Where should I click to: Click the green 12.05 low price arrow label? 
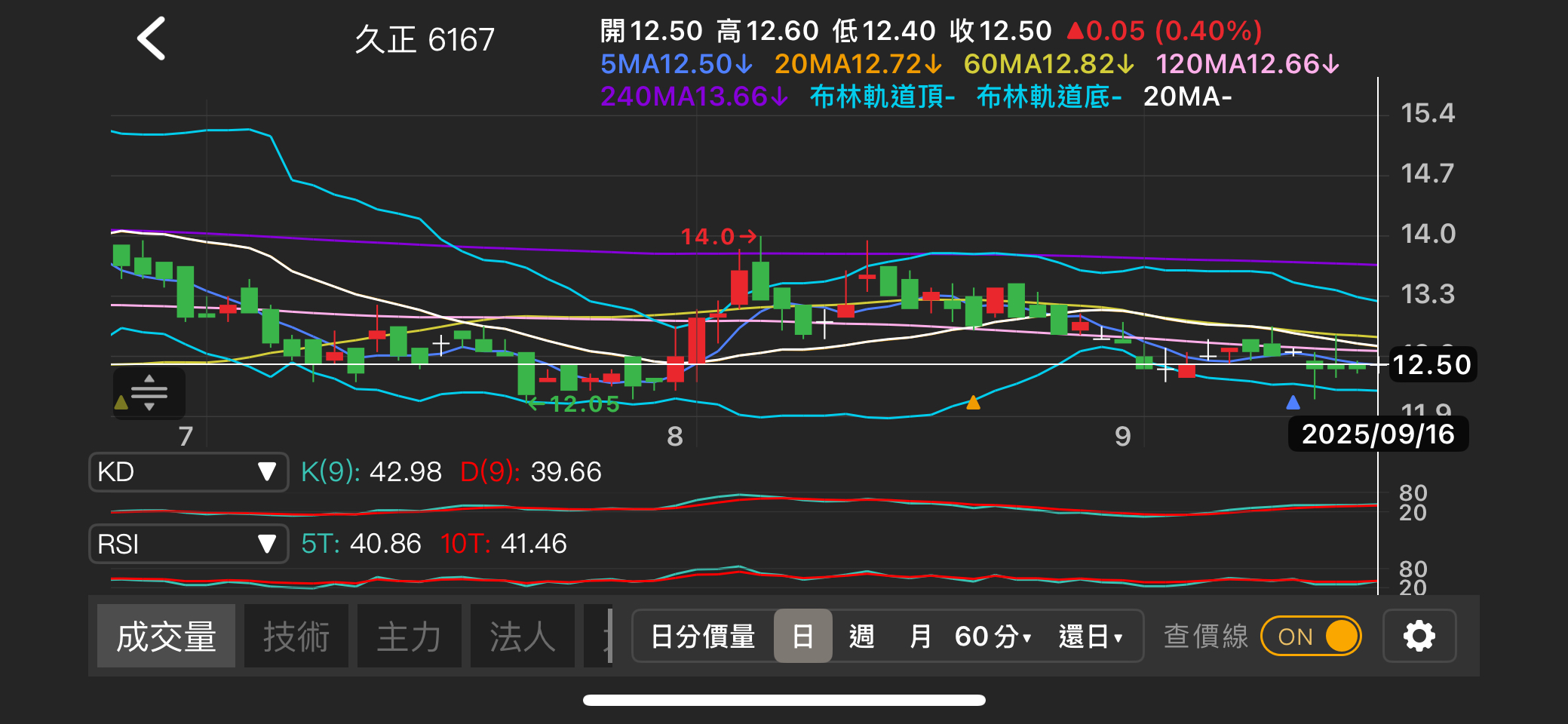[575, 404]
